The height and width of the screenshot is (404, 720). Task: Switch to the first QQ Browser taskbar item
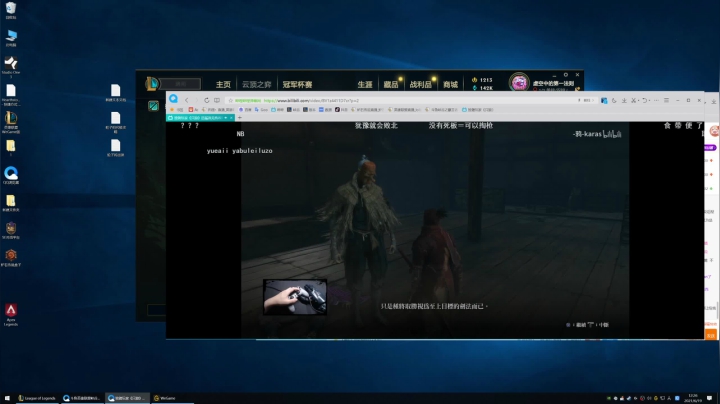[x=82, y=398]
